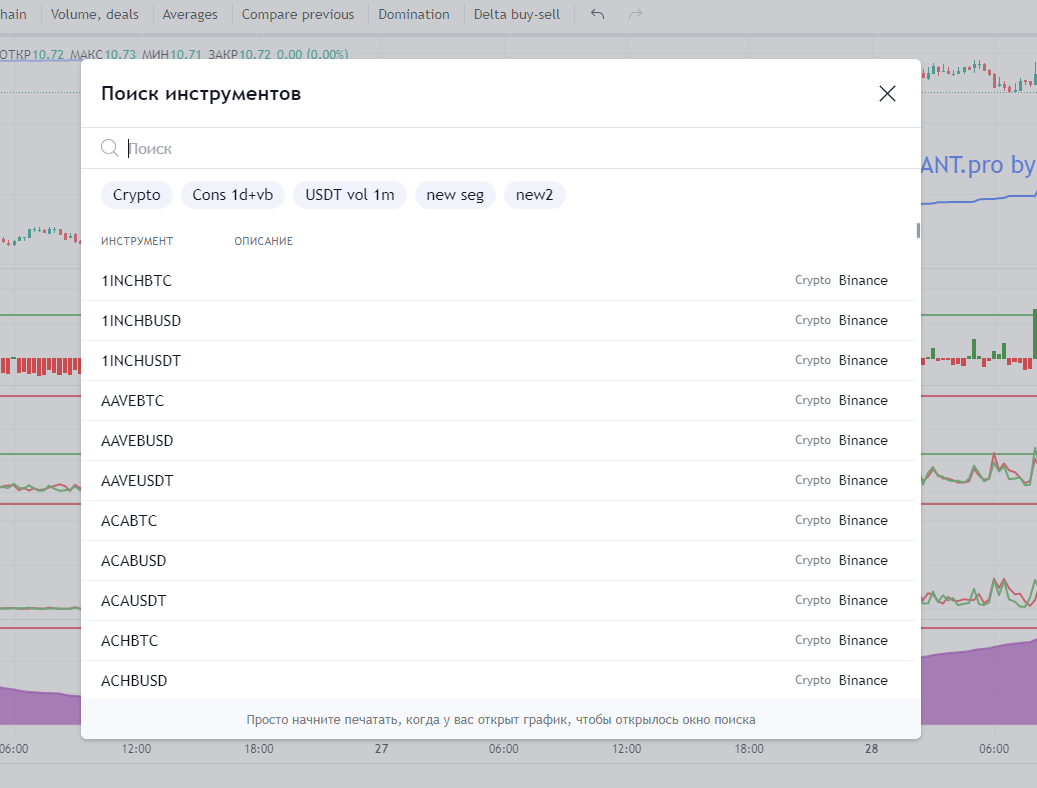Click Compare previous in the toolbar

[x=298, y=15]
